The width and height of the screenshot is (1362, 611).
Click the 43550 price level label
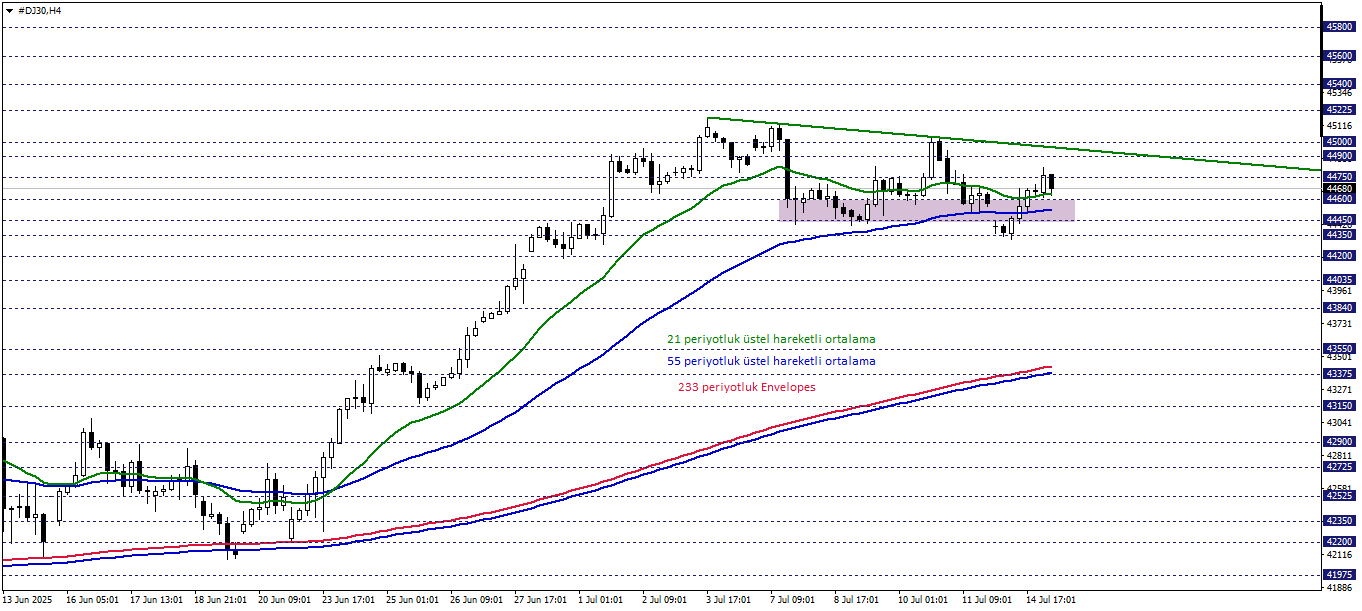point(1339,349)
